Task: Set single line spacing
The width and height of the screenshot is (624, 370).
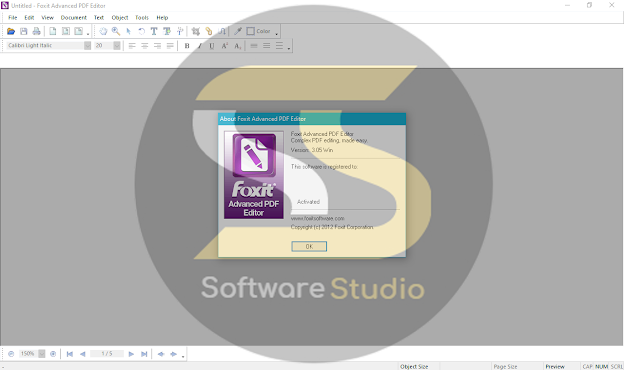Action: click(x=254, y=46)
